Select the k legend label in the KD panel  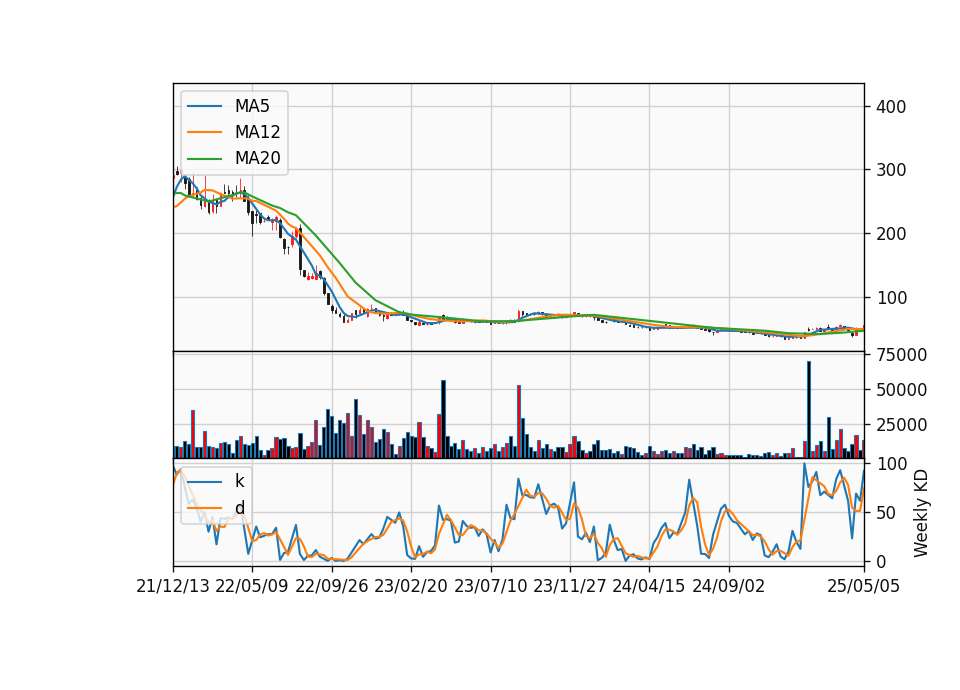click(x=239, y=481)
